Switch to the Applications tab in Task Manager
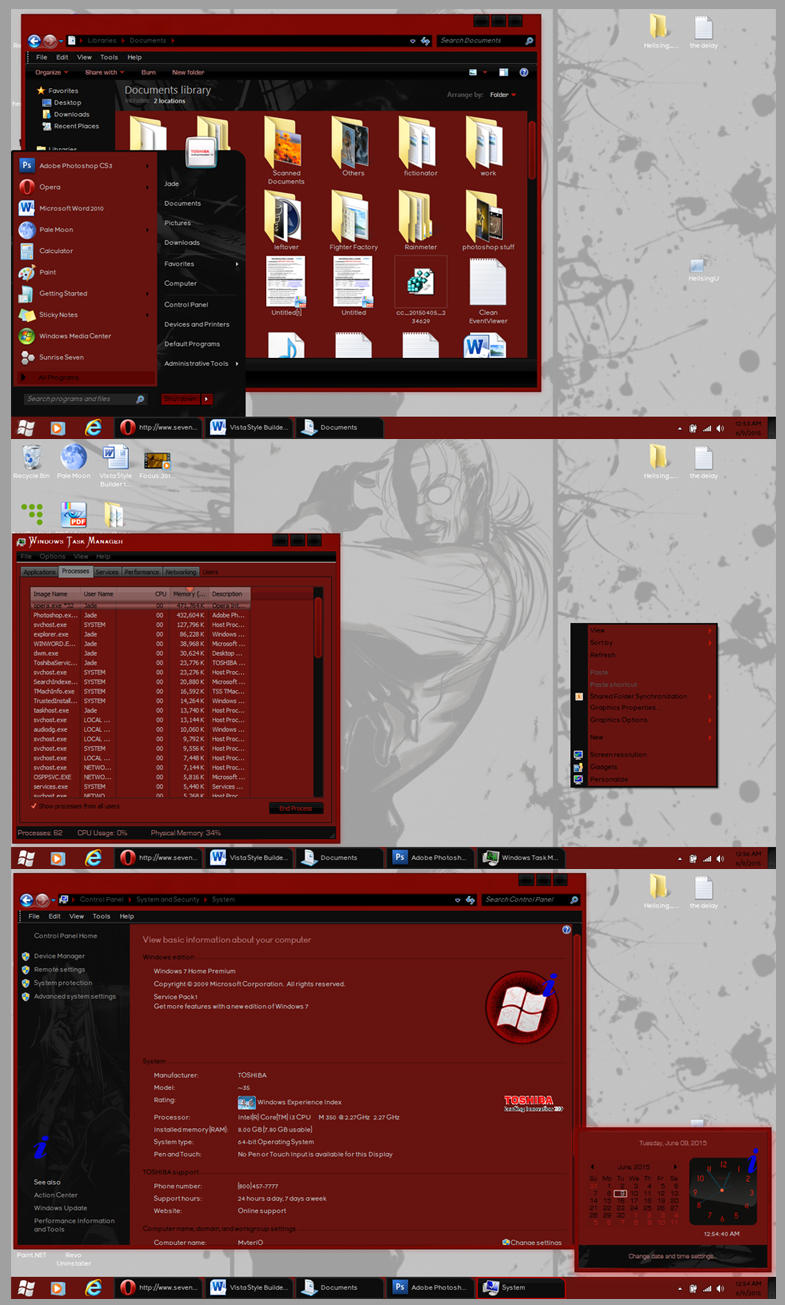The image size is (785, 1305). point(39,572)
